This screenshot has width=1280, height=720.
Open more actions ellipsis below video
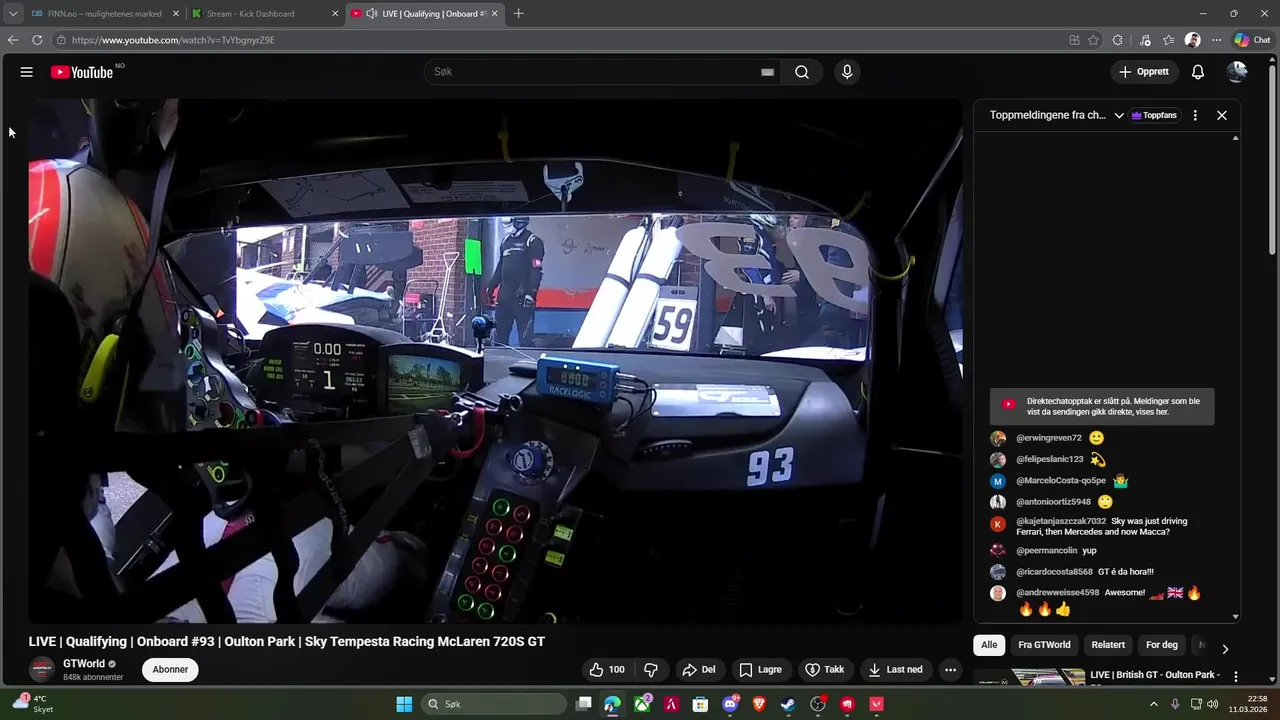coord(951,670)
